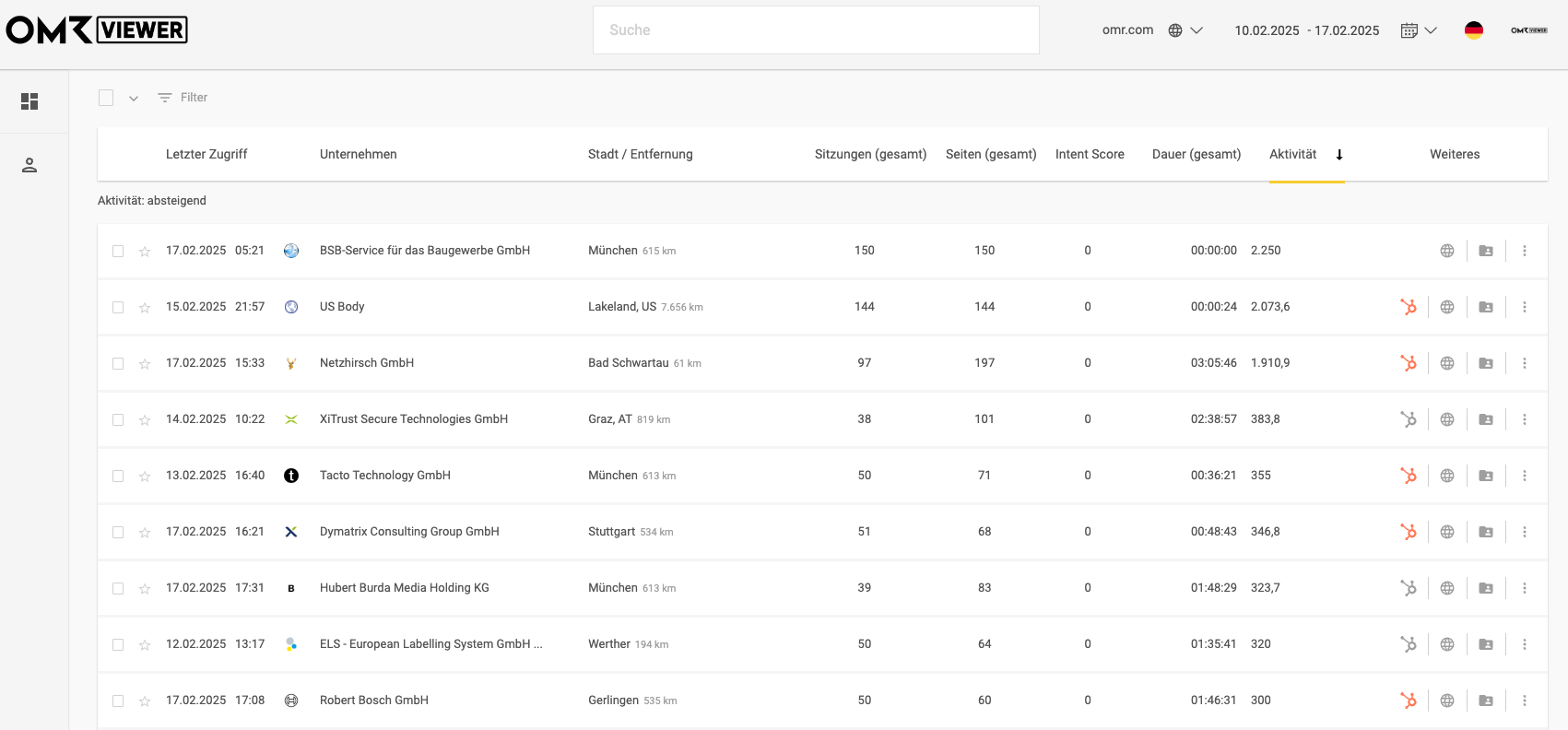The image size is (1568, 730).
Task: Click HubSpot icon for Netzhirsch GmbH
Action: [x=1409, y=363]
